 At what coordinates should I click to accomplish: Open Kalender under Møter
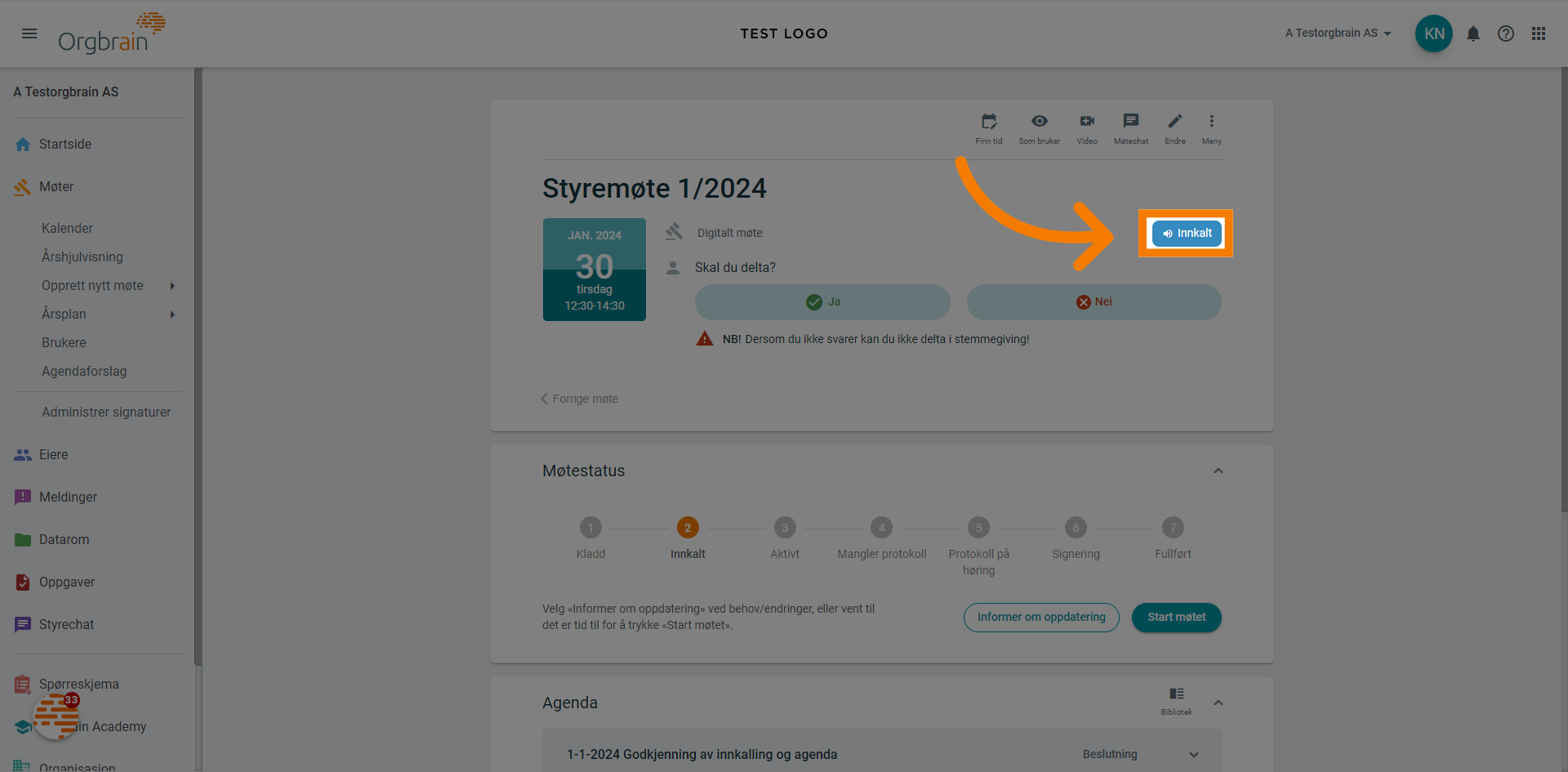point(67,229)
